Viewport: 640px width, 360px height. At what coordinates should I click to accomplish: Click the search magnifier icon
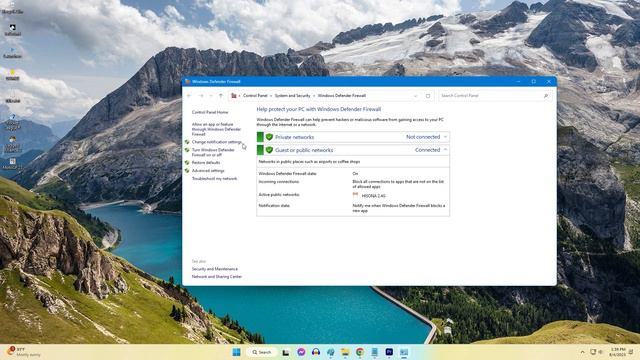click(546, 96)
